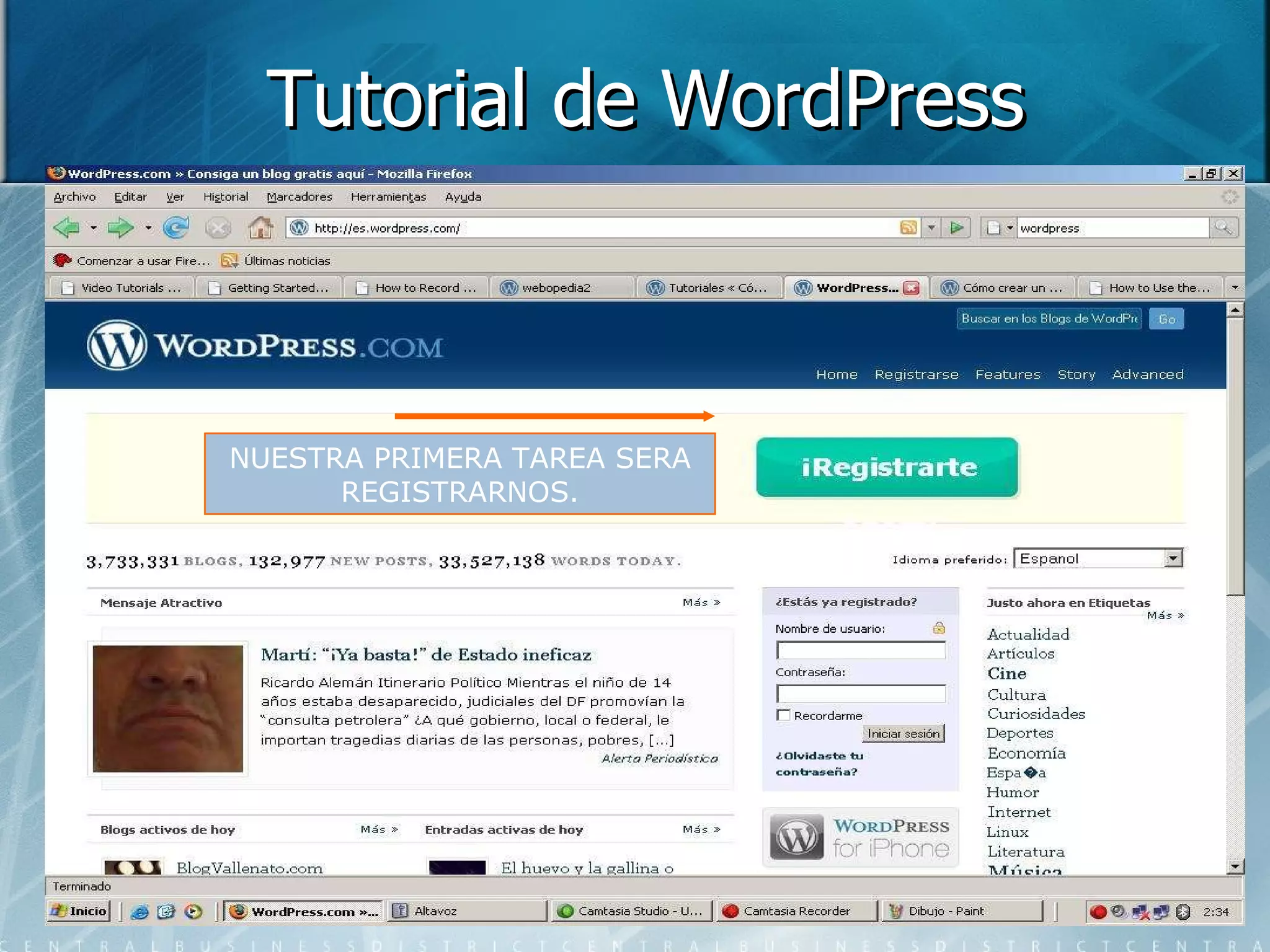The width and height of the screenshot is (1270, 952).
Task: Click Go button next to blog search
Action: (1166, 319)
